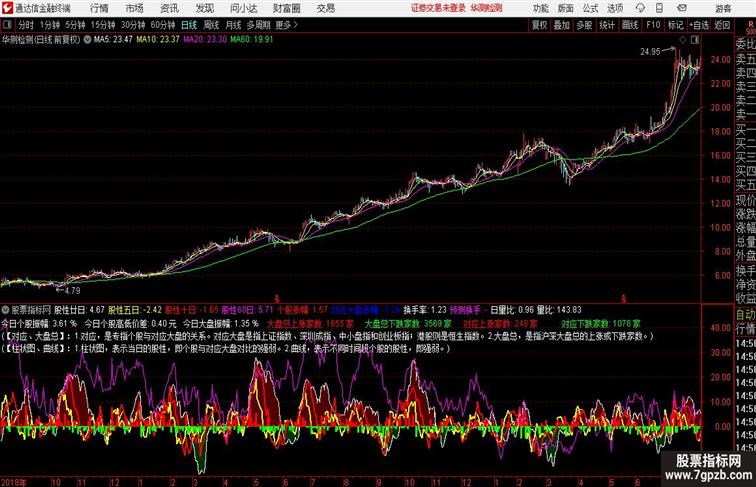This screenshot has width=756, height=487.
Task: Click the 多股 toolbar button
Action: click(584, 25)
